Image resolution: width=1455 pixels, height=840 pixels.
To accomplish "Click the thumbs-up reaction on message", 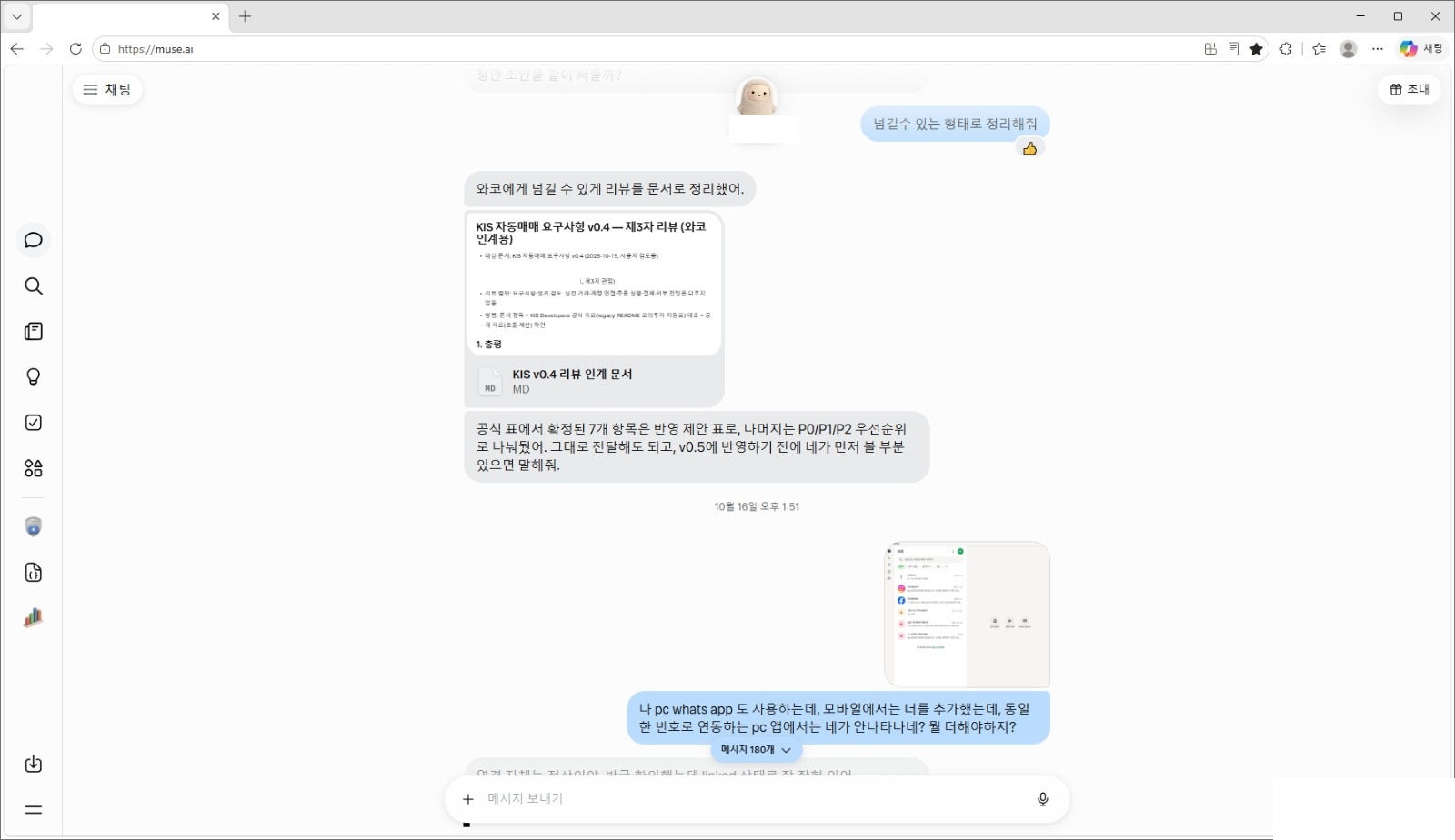I will 1029,149.
